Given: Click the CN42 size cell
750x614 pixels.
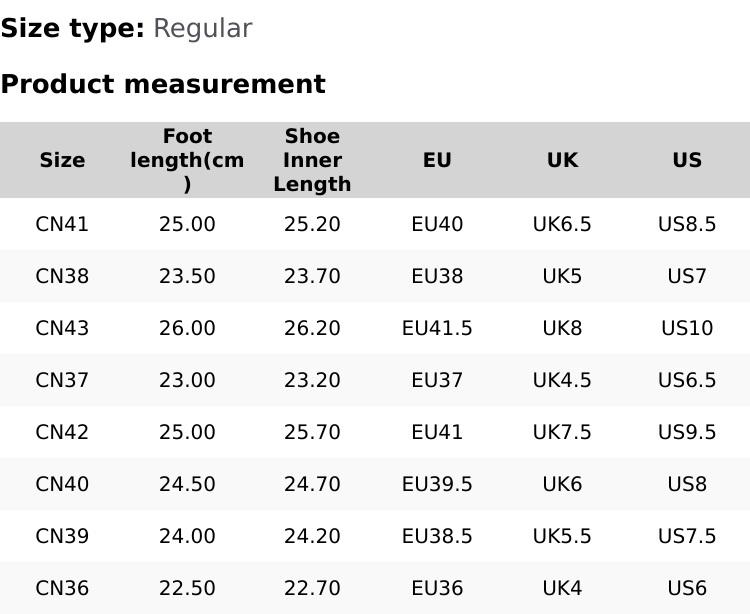Looking at the screenshot, I should [62, 432].
